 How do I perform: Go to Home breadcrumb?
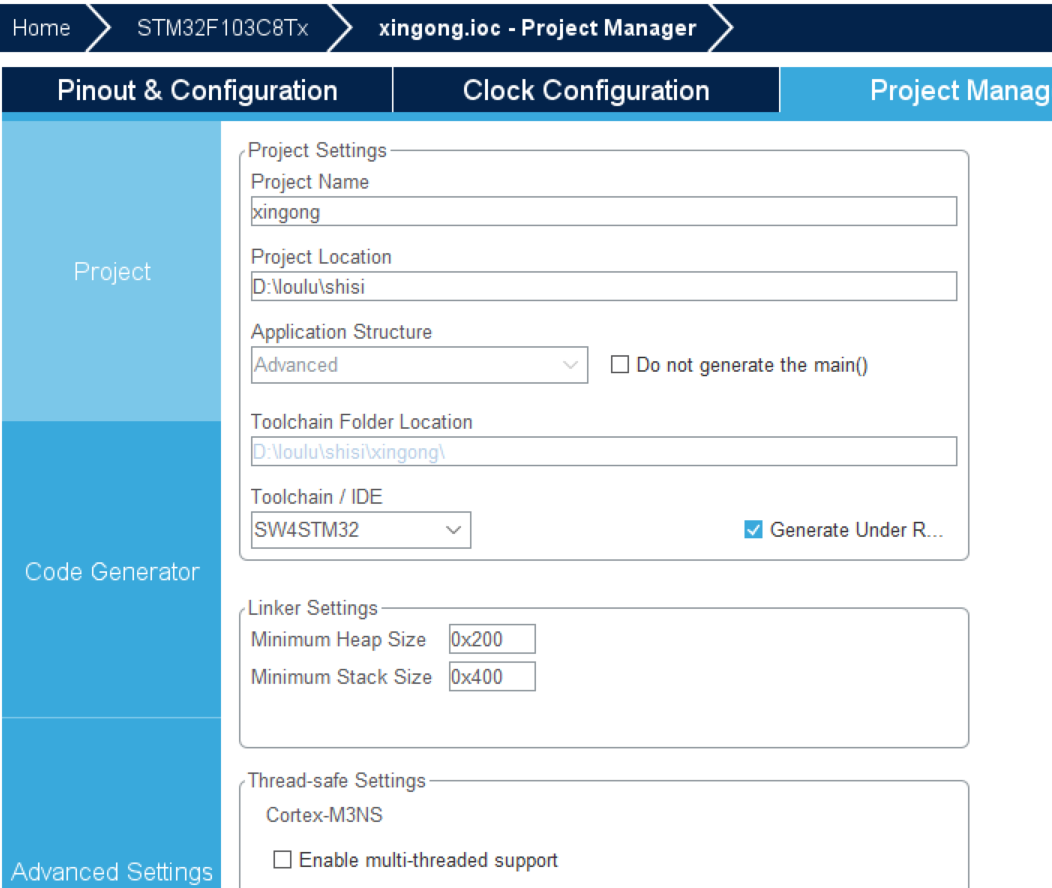(42, 27)
